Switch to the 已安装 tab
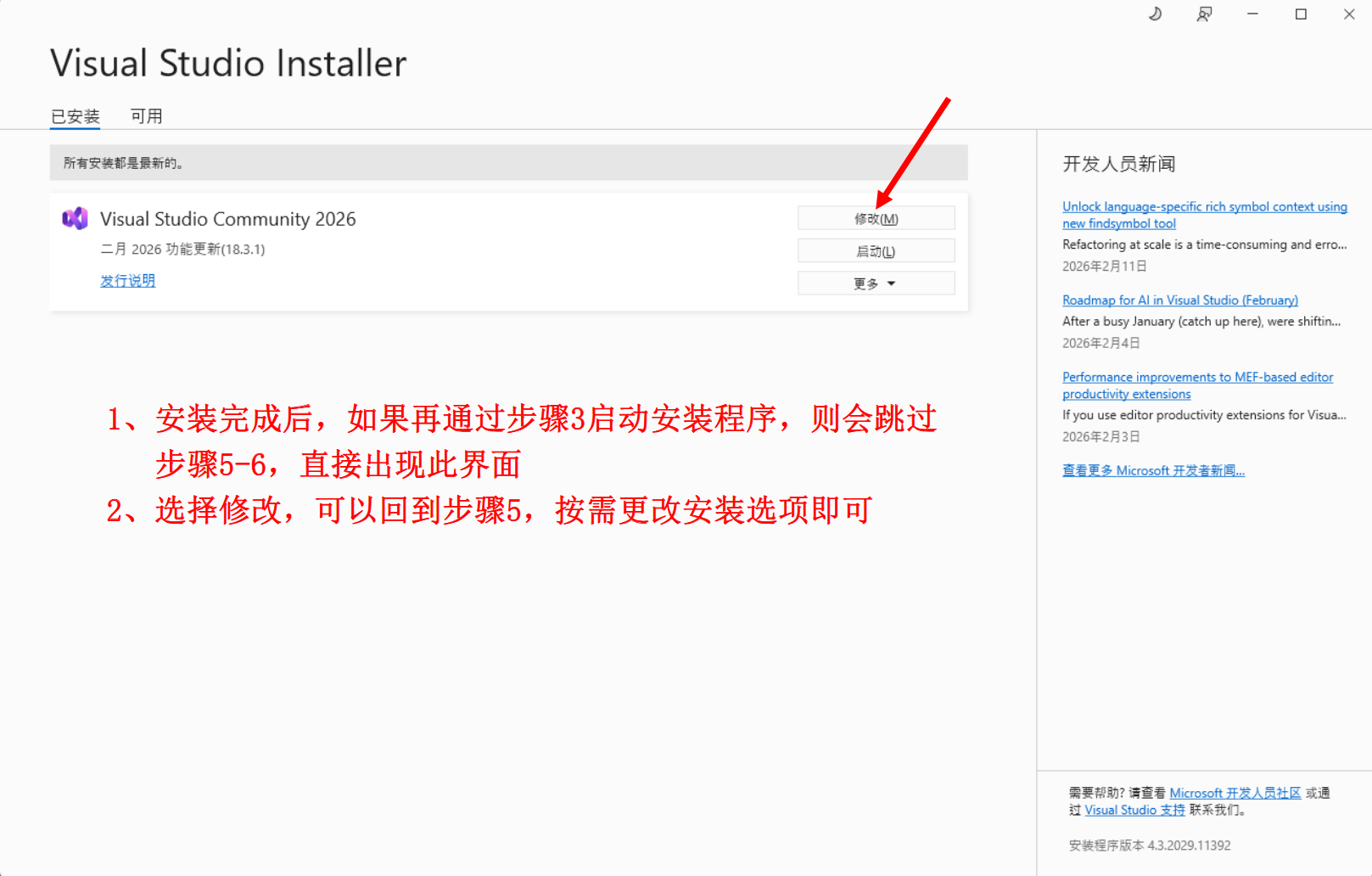 tap(76, 116)
